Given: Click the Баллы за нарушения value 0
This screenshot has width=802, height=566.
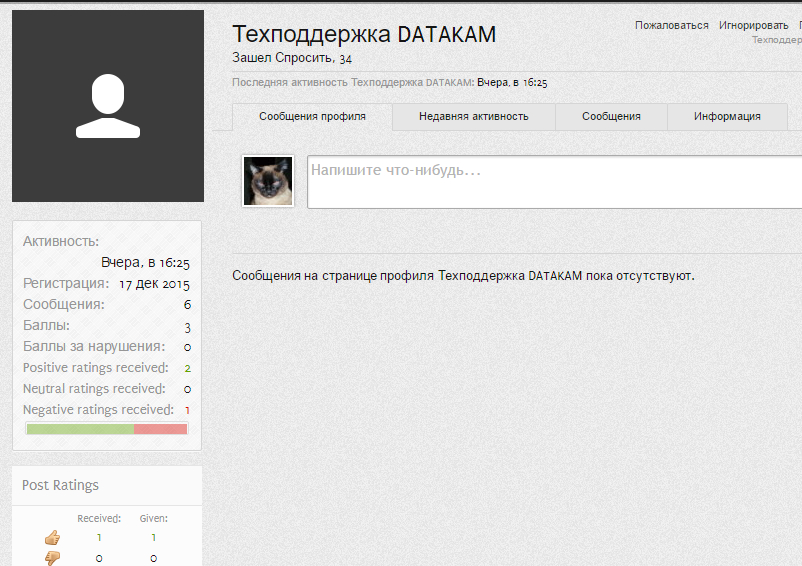Looking at the screenshot, I should (188, 347).
